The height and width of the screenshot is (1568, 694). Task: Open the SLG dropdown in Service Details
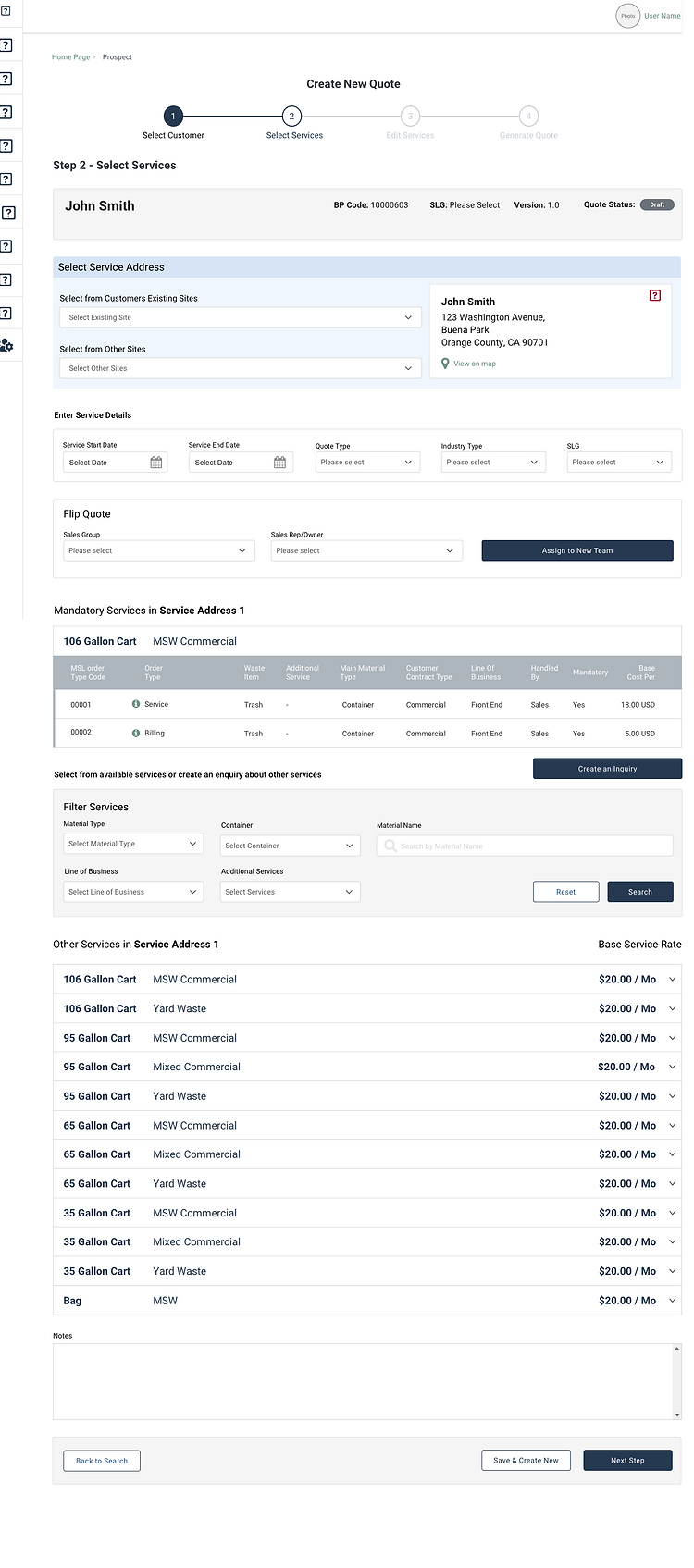coord(619,462)
